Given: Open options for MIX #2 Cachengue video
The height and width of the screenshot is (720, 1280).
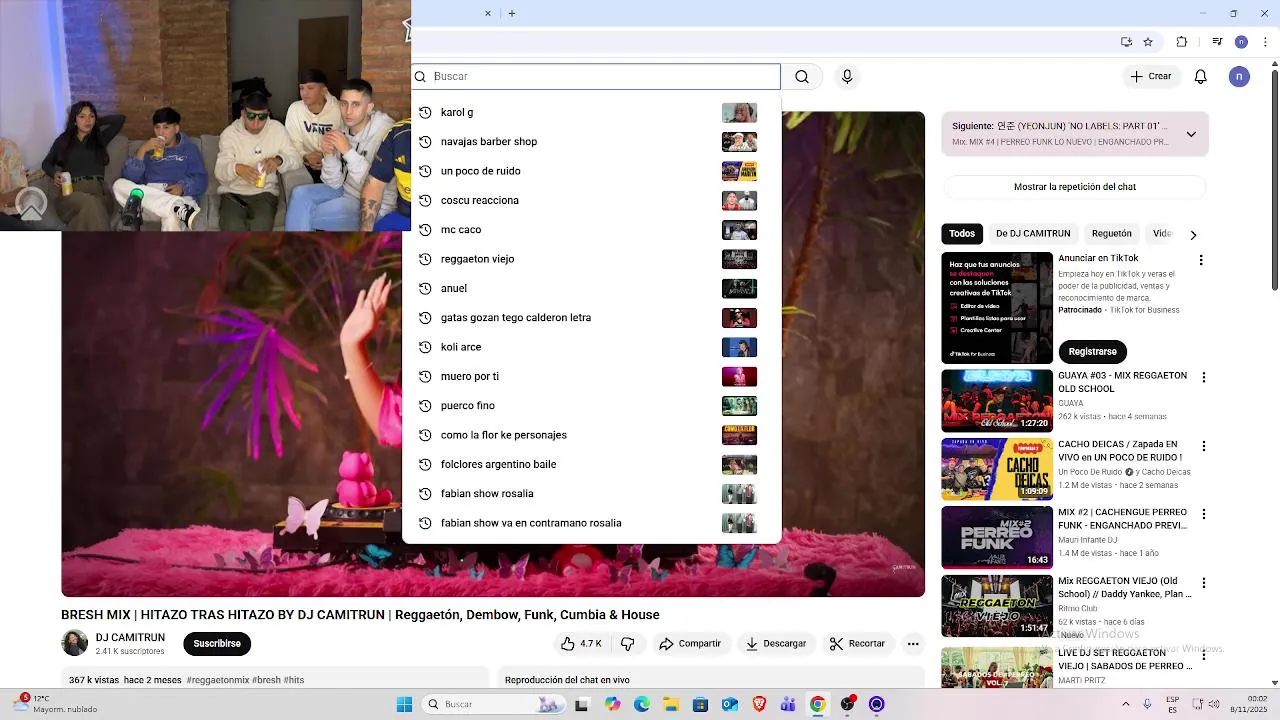Looking at the screenshot, I should pyautogui.click(x=1204, y=514).
